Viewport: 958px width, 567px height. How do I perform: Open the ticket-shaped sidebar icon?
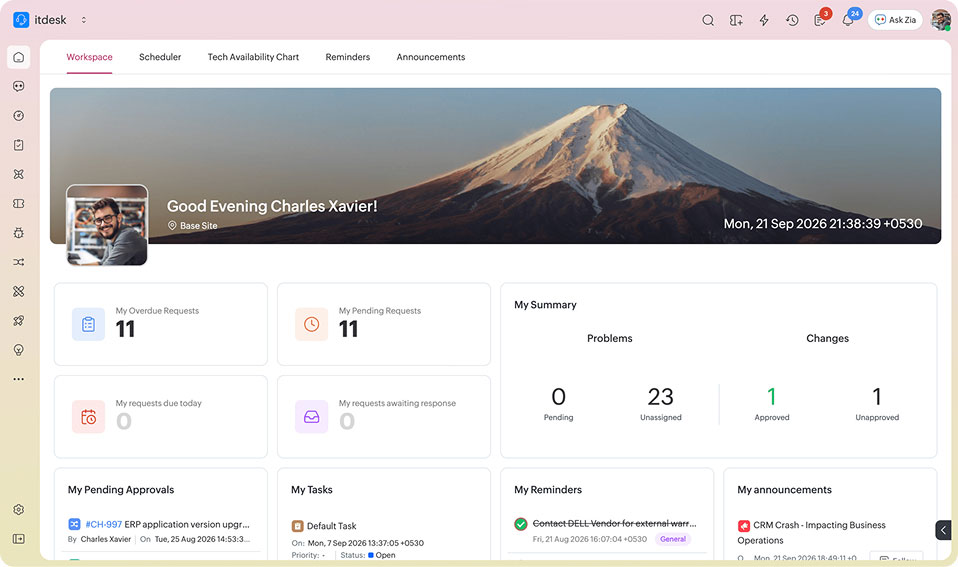pyautogui.click(x=19, y=203)
